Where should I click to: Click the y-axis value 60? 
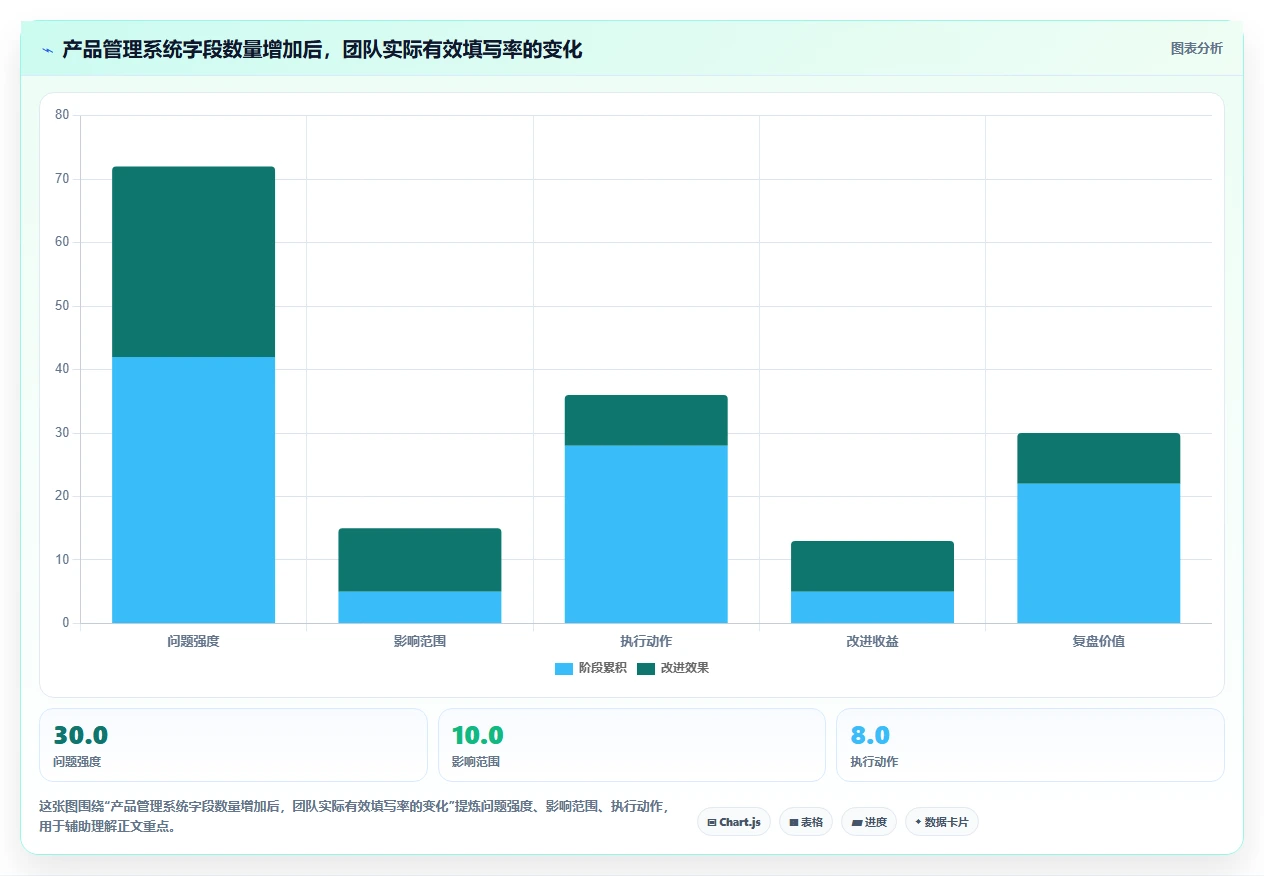62,242
